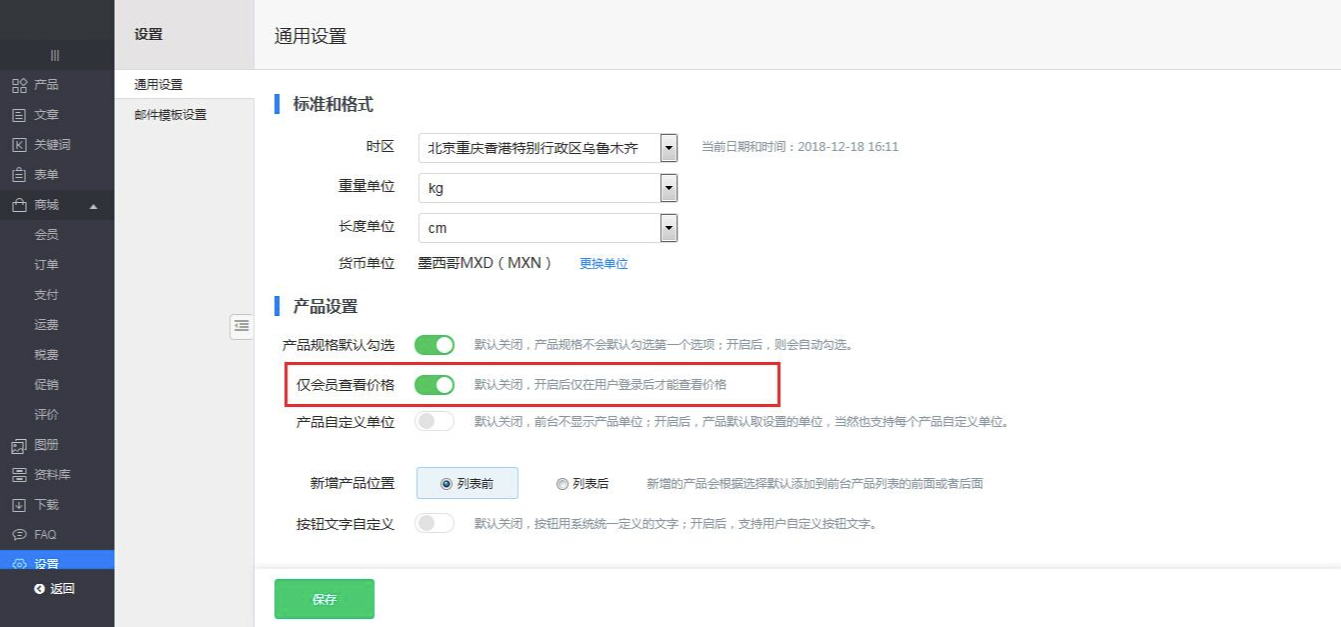The image size is (1341, 627).
Task: Click the 下载 download icon
Action: (x=19, y=505)
